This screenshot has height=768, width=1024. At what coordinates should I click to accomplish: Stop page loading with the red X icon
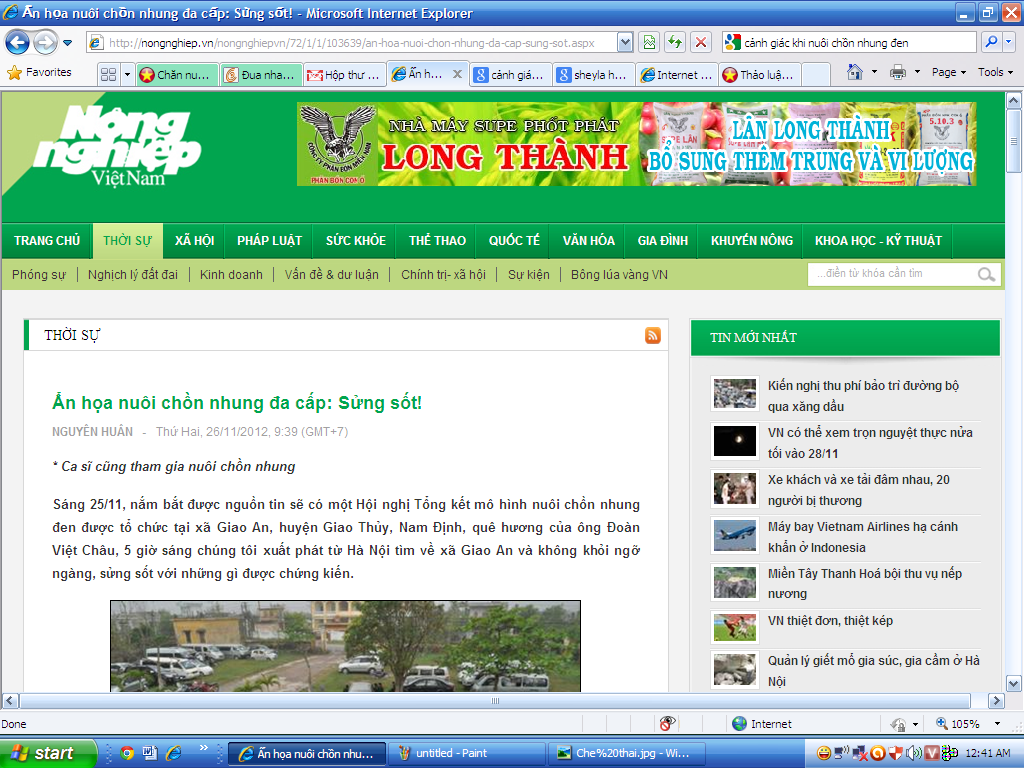point(701,42)
